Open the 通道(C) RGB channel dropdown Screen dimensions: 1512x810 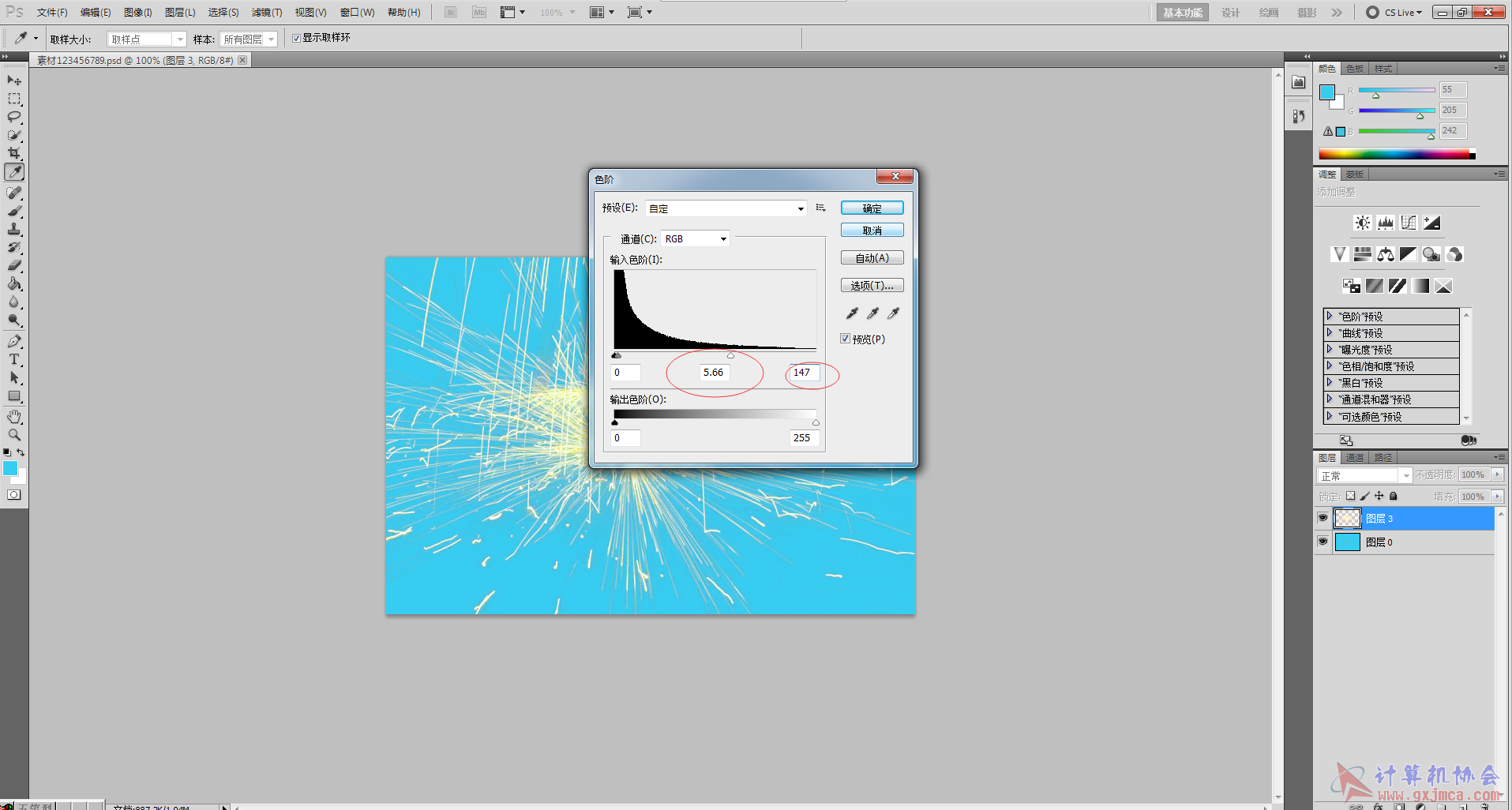pyautogui.click(x=695, y=238)
